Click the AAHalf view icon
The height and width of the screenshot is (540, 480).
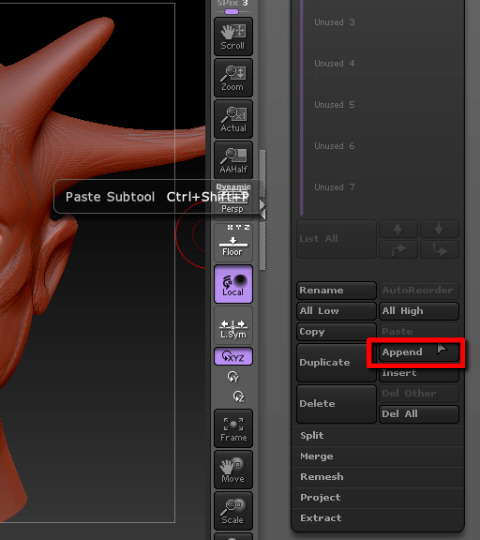coord(233,160)
